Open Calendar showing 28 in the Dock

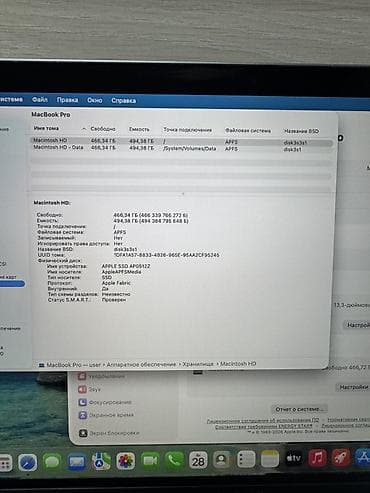[x=198, y=461]
